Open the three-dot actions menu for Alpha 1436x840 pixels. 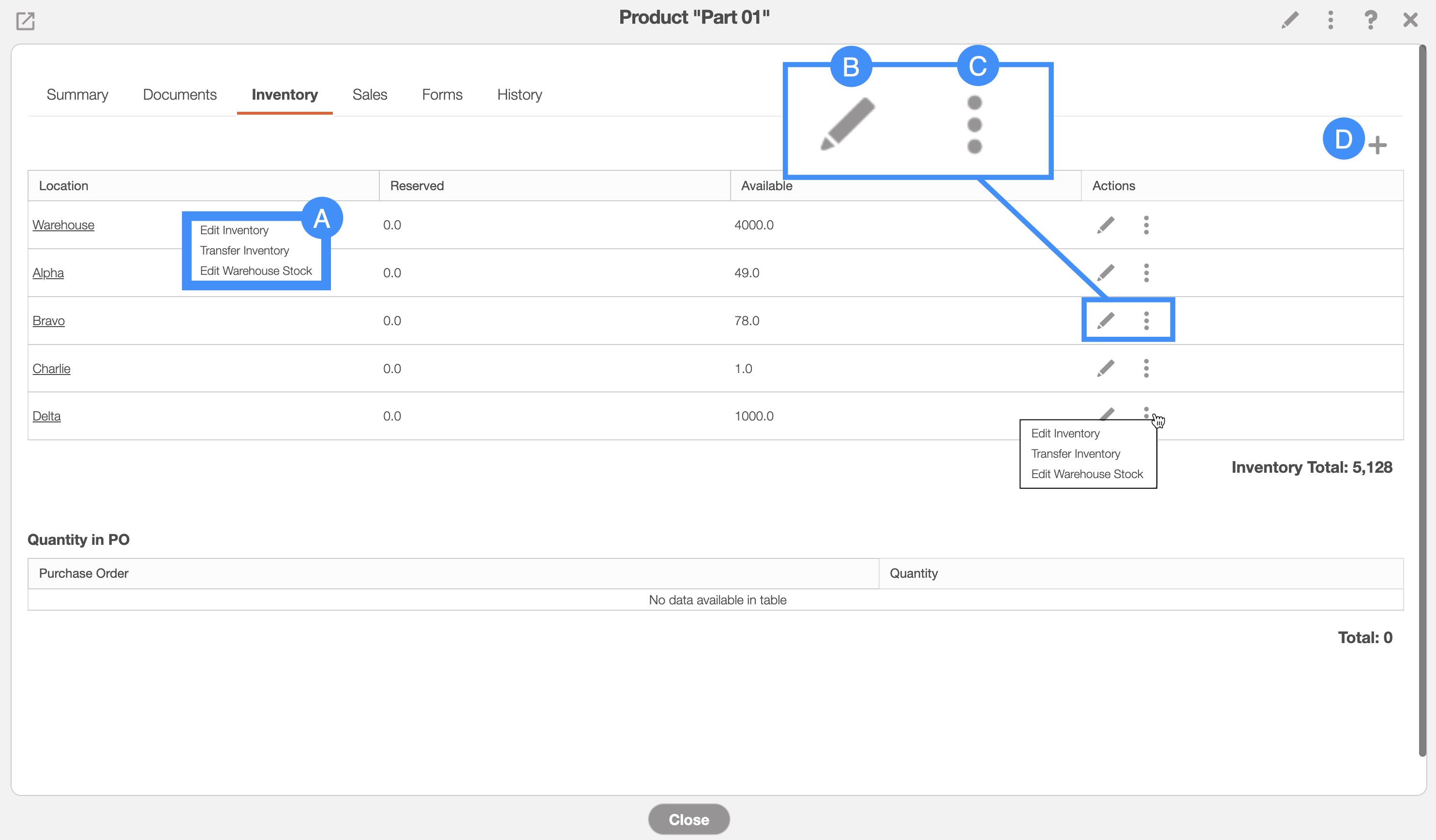(1146, 273)
